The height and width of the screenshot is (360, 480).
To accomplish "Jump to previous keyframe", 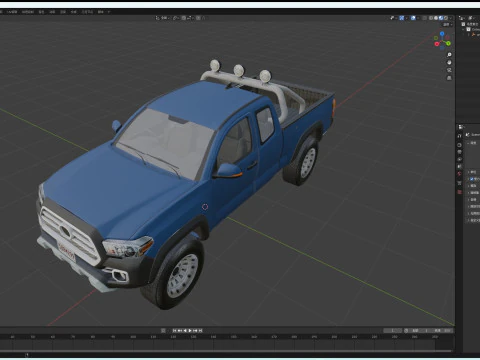I will 179,330.
